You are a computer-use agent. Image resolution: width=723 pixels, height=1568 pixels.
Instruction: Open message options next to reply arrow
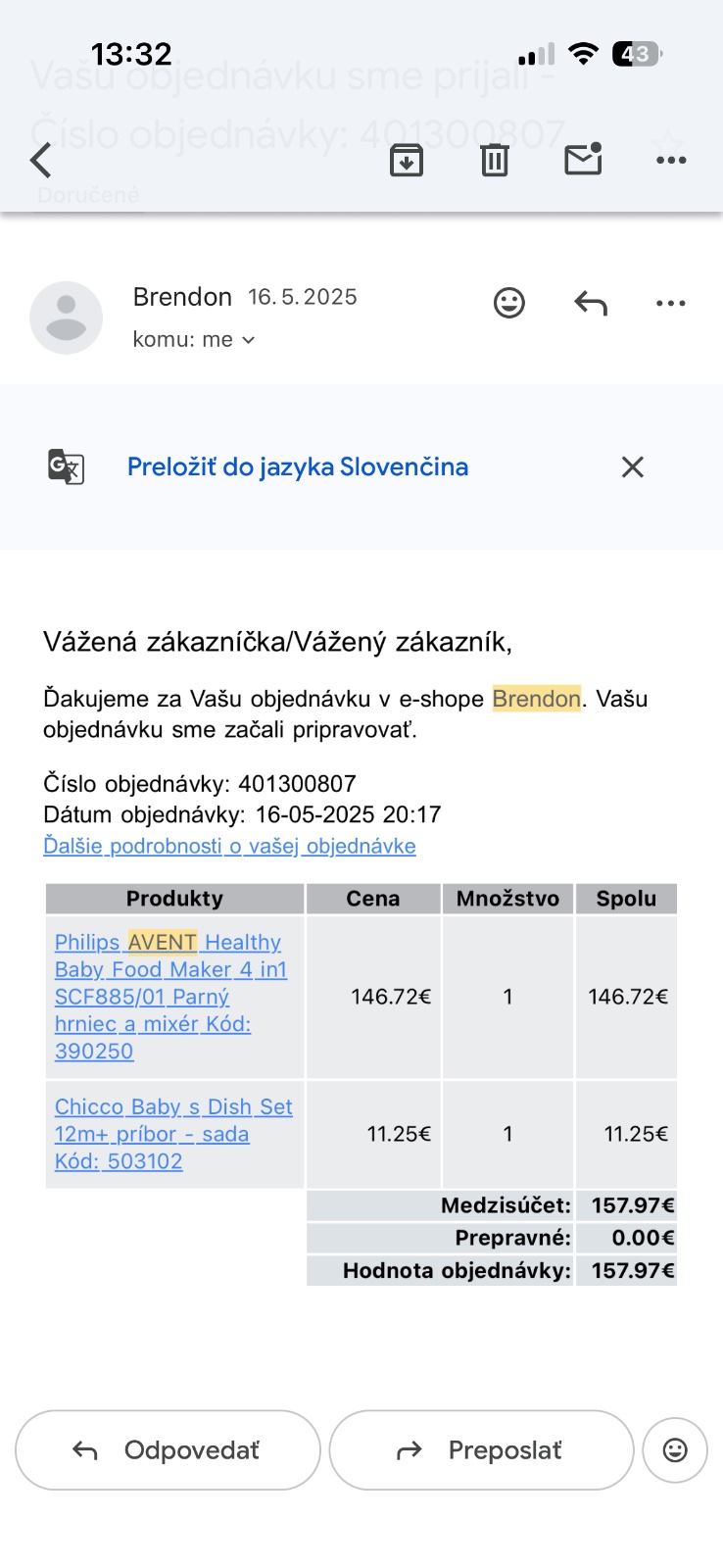[x=671, y=303]
